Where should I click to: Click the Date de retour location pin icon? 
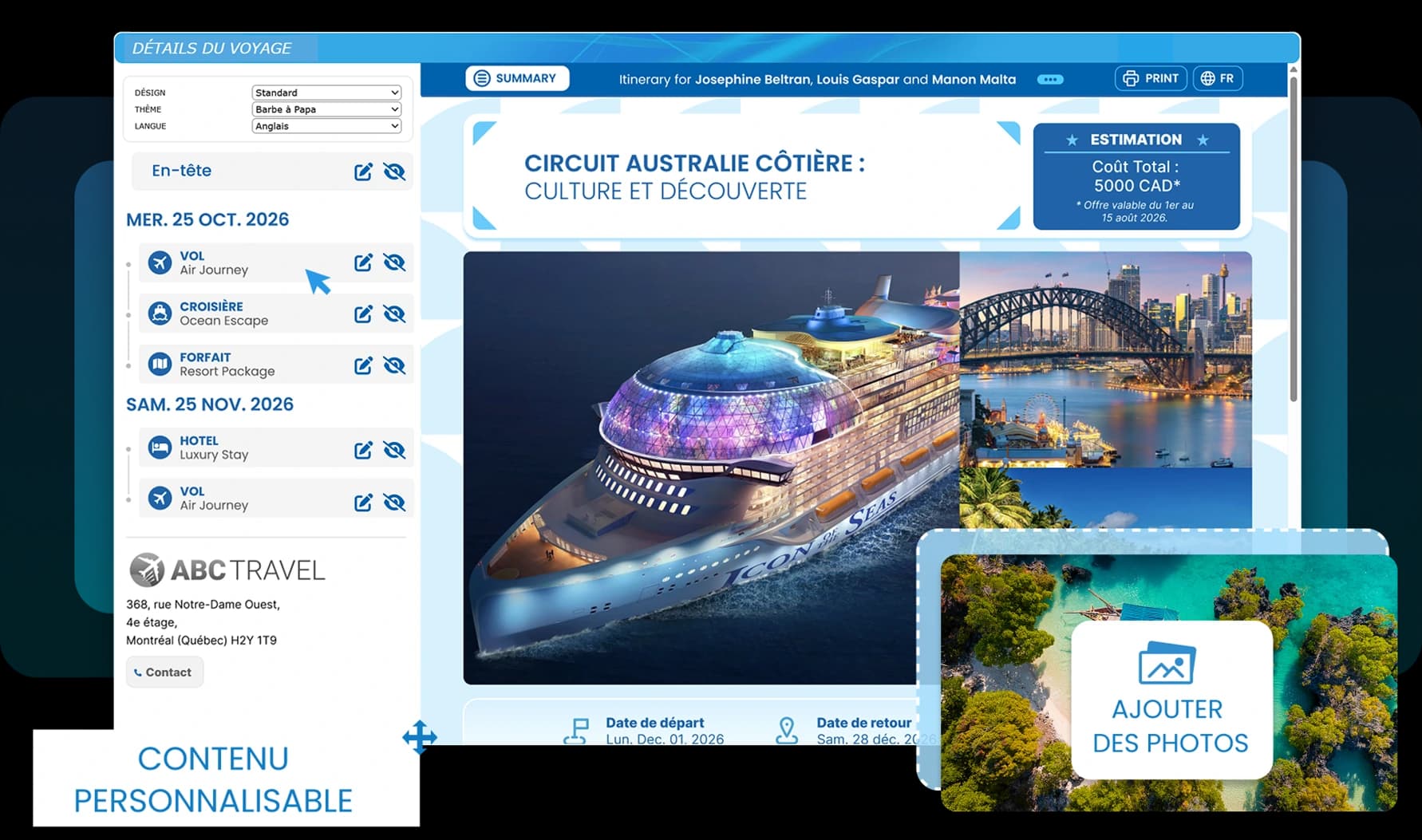point(787,730)
